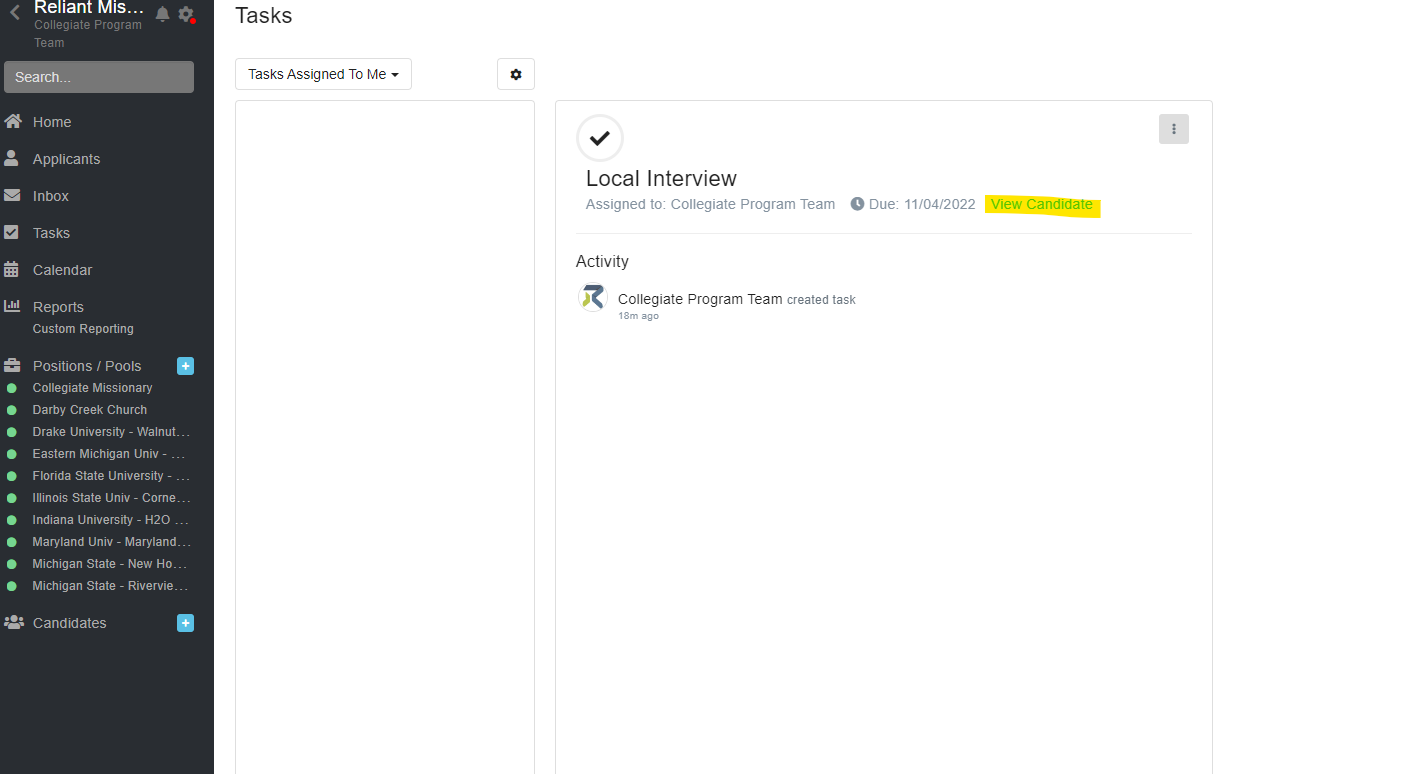Mark Local Interview task as complete
The height and width of the screenshot is (774, 1423).
(x=600, y=138)
